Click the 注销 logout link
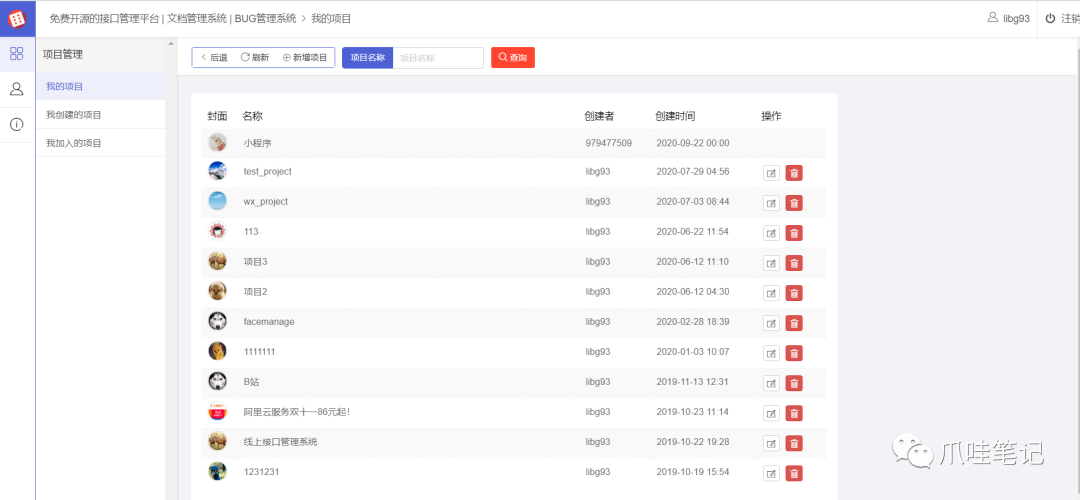1080x500 pixels. click(x=1062, y=19)
